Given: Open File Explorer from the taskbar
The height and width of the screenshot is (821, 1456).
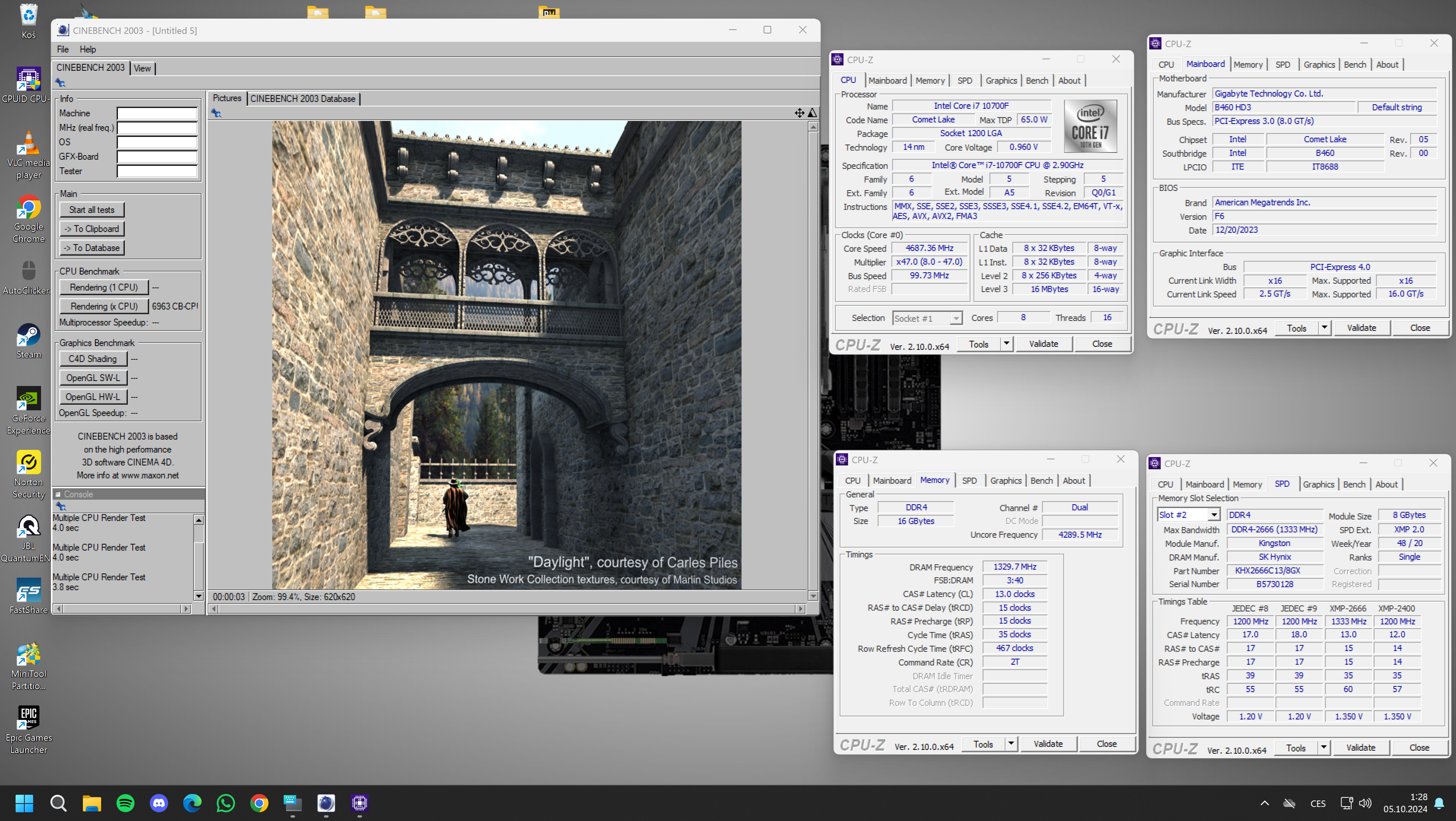Looking at the screenshot, I should point(92,803).
